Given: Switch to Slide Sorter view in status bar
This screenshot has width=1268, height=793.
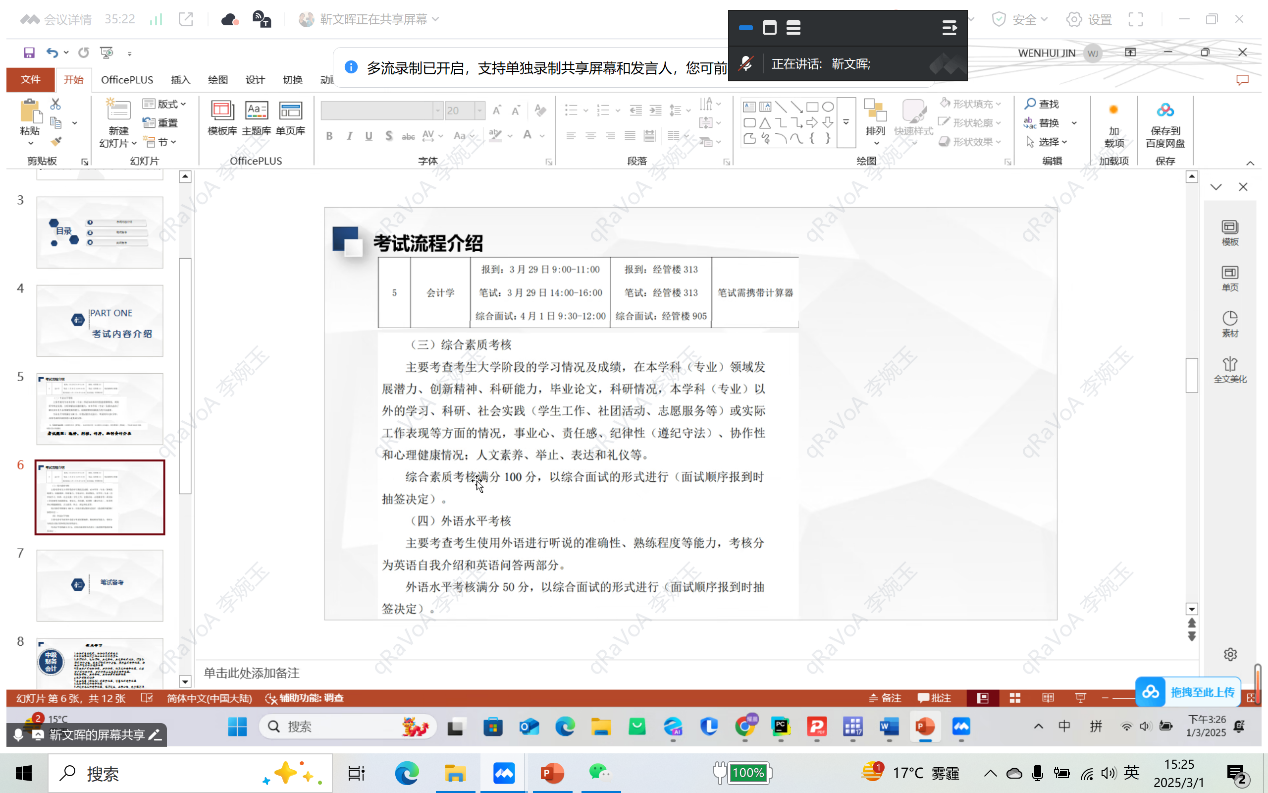Looking at the screenshot, I should pos(1015,698).
